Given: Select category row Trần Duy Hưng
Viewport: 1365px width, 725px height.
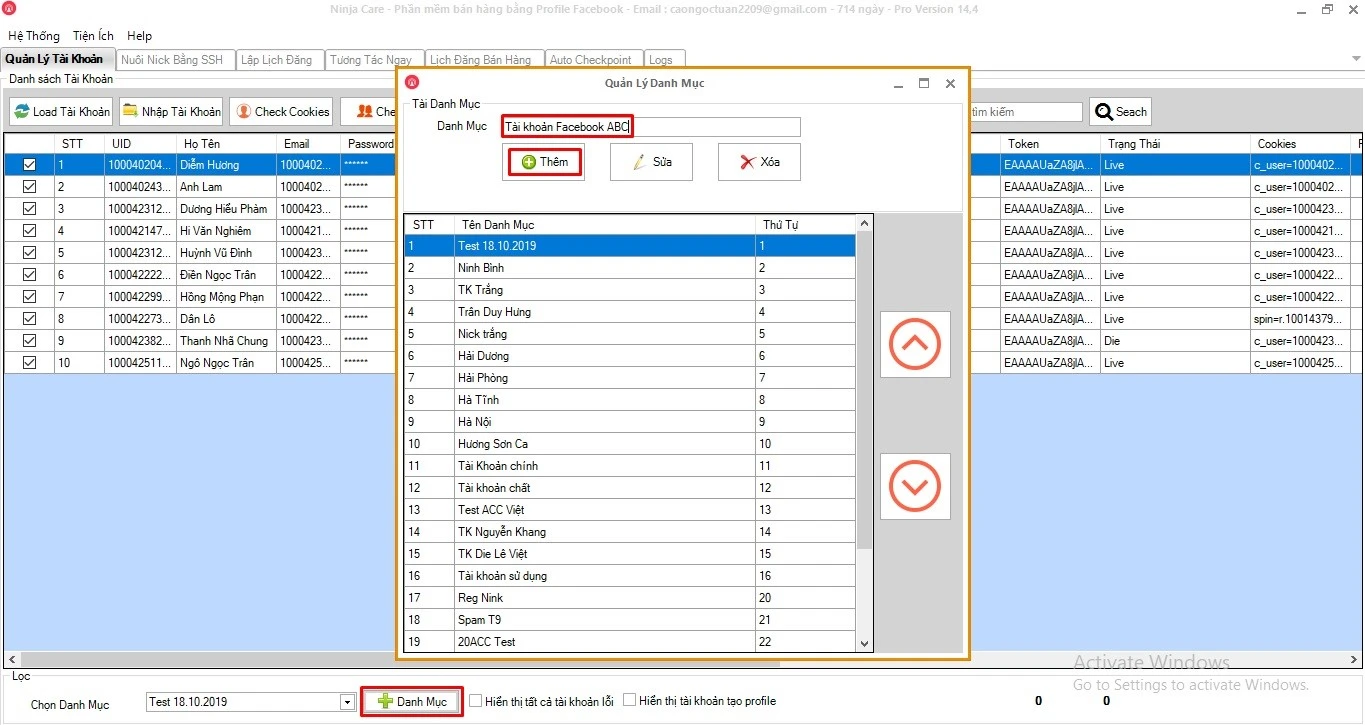Looking at the screenshot, I should 630,312.
